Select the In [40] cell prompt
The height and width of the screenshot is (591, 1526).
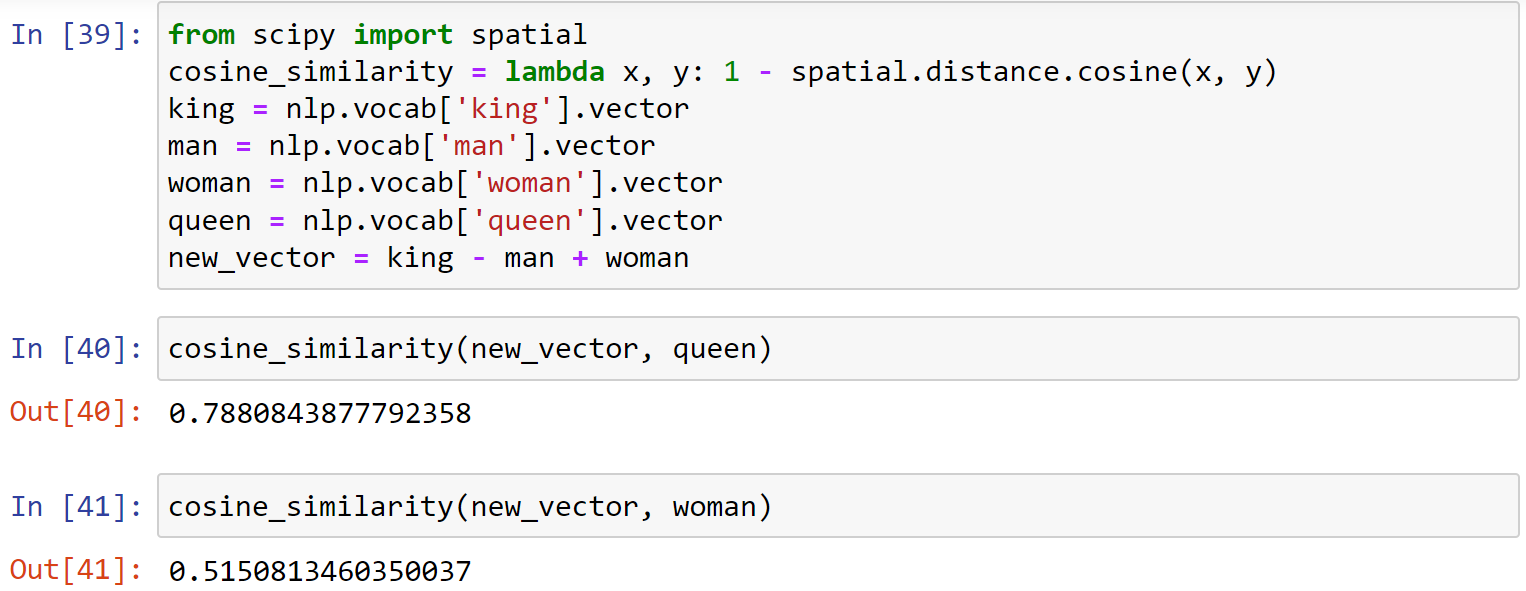click(x=76, y=349)
